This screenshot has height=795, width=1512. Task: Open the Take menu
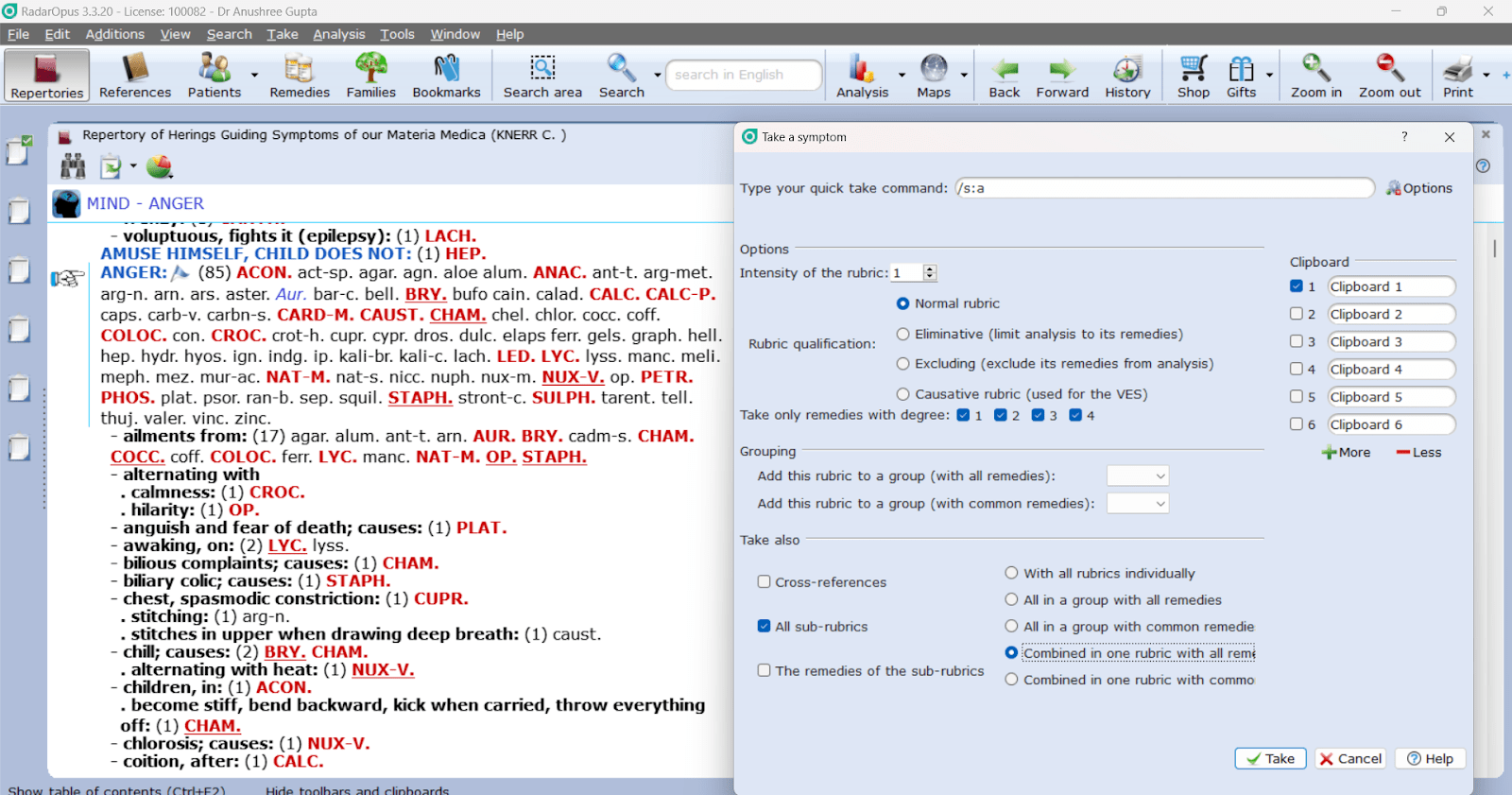[x=283, y=34]
